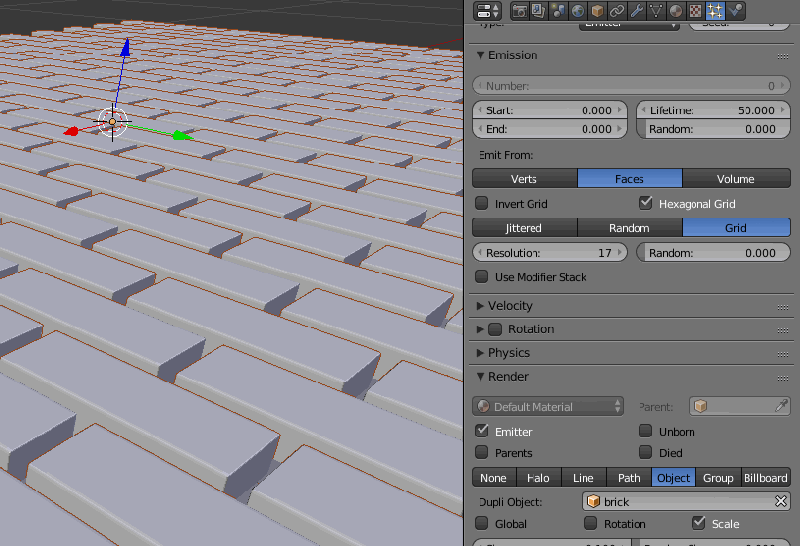Select Volume emit-from option

coord(736,179)
